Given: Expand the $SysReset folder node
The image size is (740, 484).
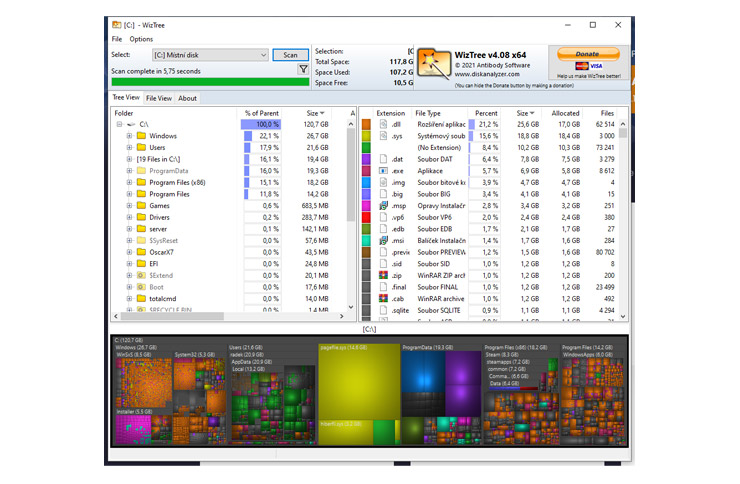Looking at the screenshot, I should click(129, 241).
